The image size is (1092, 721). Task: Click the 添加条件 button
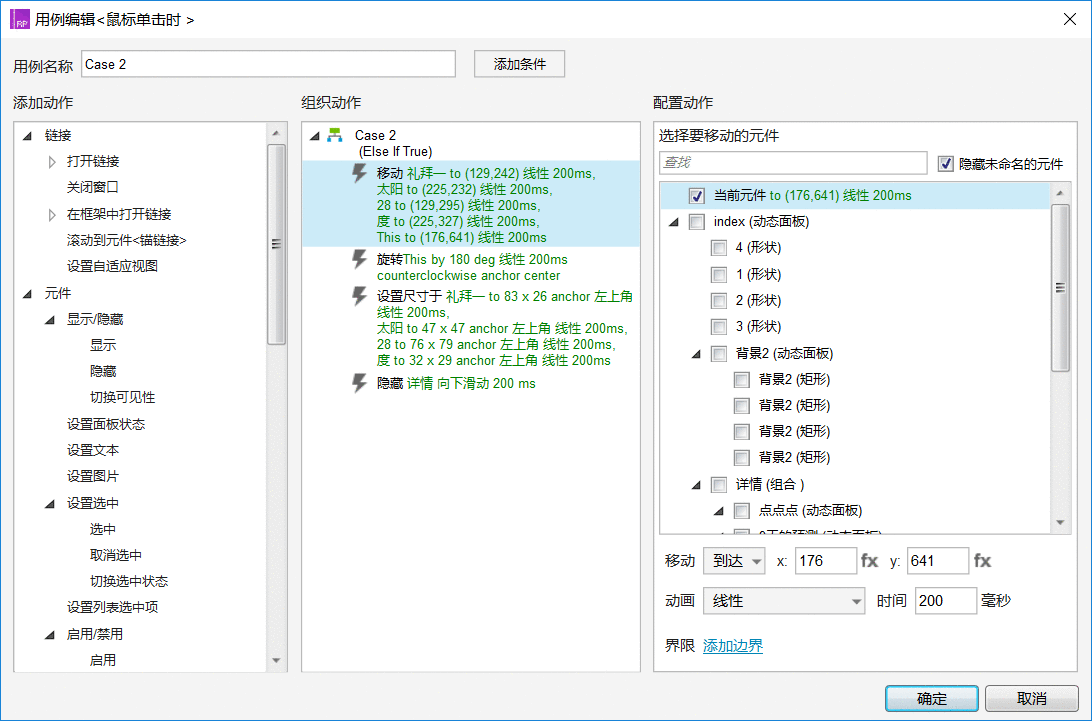[520, 64]
